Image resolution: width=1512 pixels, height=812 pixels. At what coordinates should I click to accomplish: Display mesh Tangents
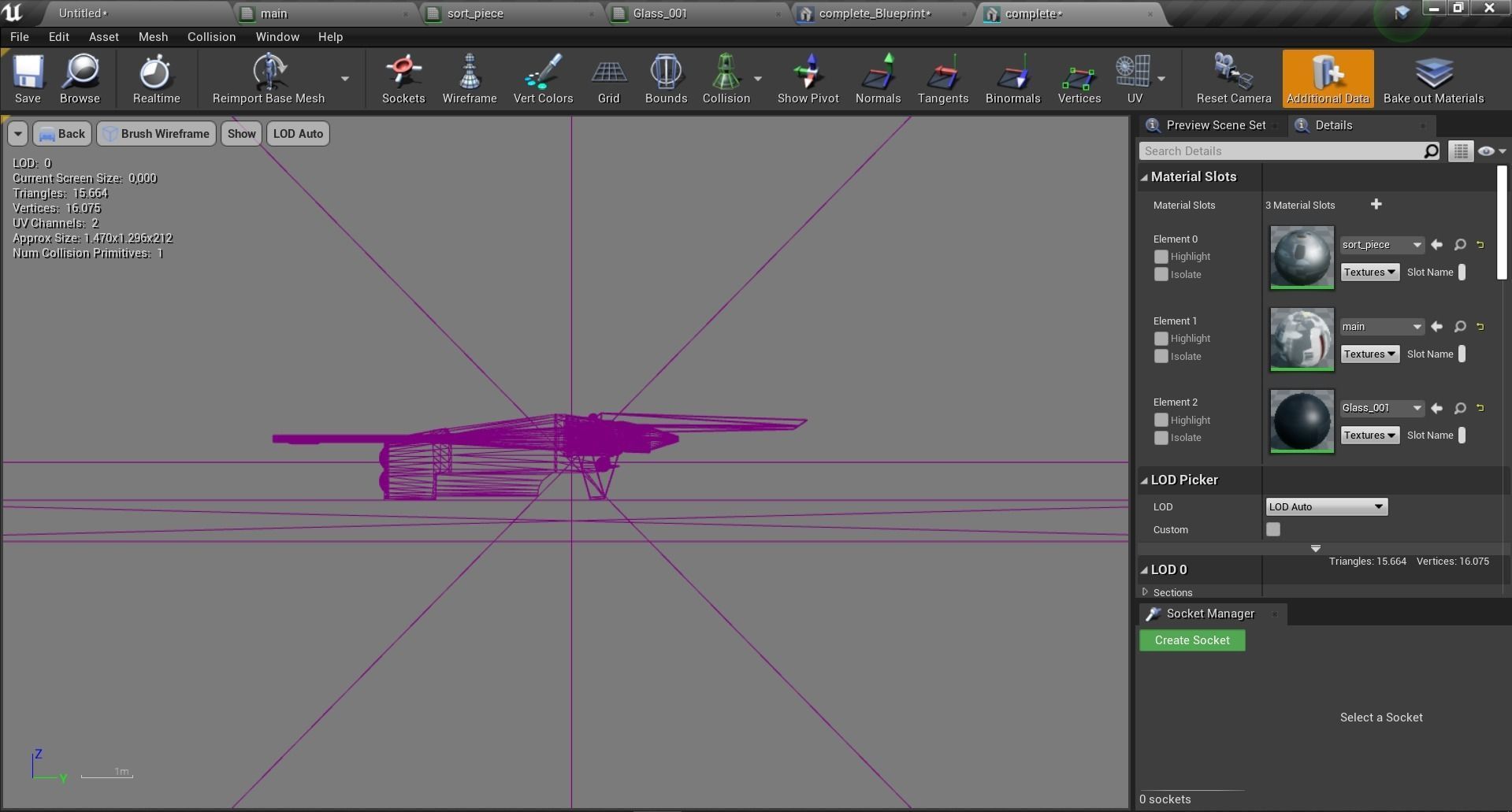point(942,79)
